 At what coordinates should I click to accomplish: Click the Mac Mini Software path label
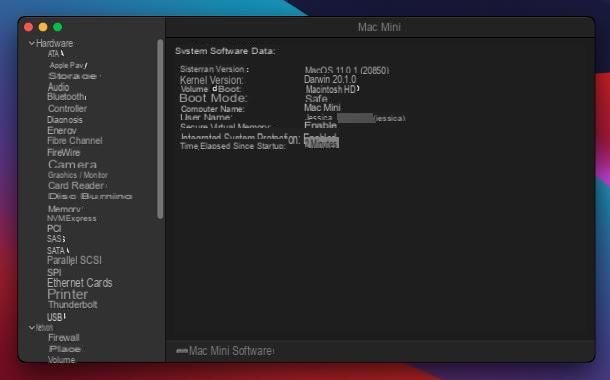point(231,351)
